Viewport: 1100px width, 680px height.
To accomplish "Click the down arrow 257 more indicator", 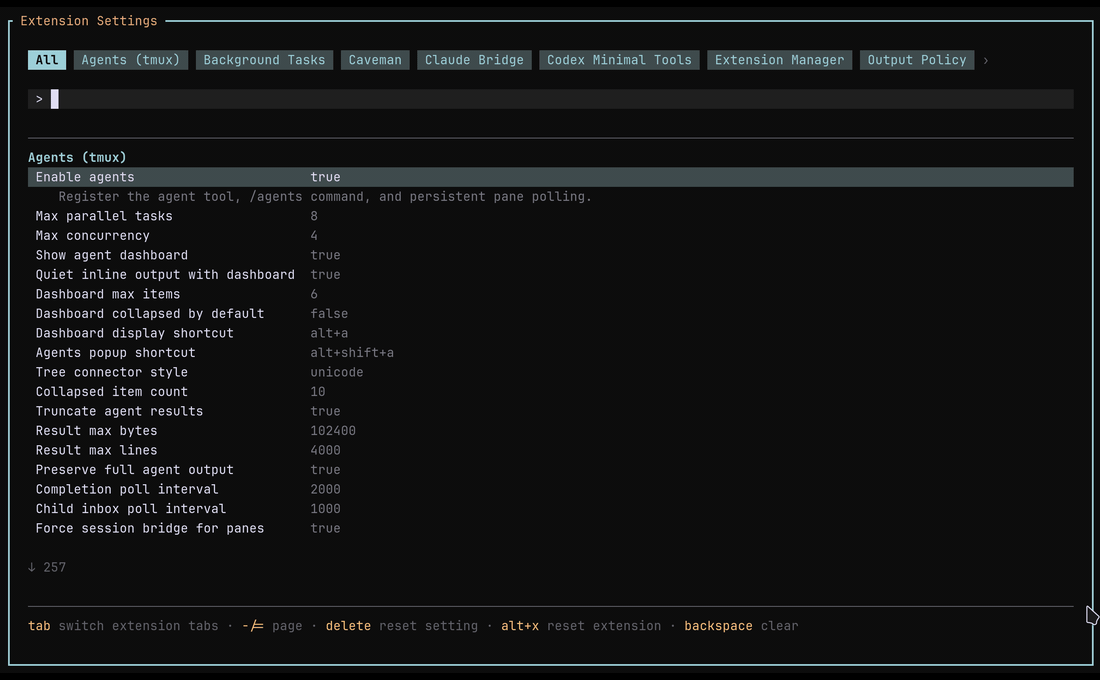I will (47, 567).
